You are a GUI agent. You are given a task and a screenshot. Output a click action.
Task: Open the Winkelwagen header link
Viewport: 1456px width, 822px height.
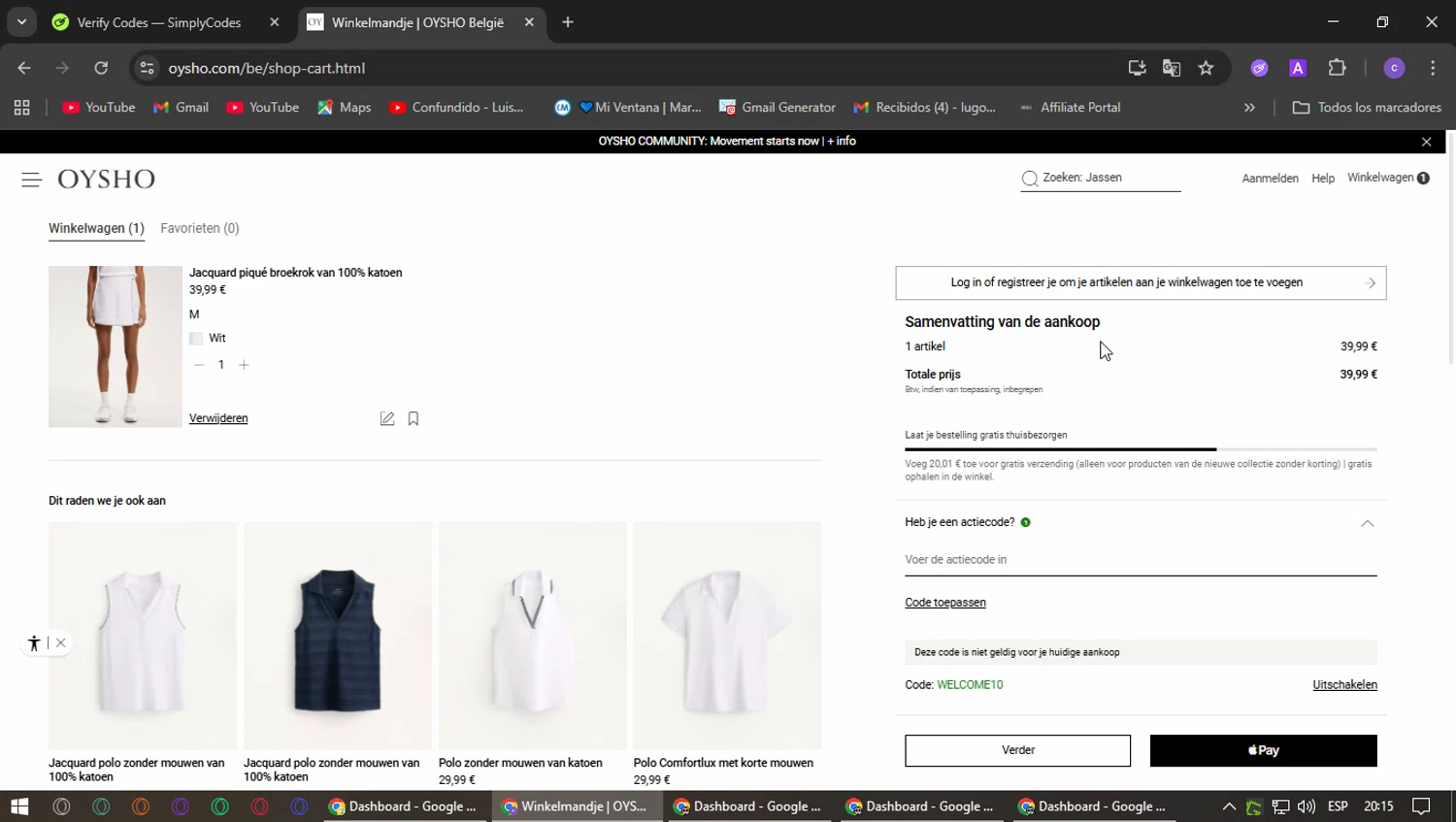(1388, 178)
